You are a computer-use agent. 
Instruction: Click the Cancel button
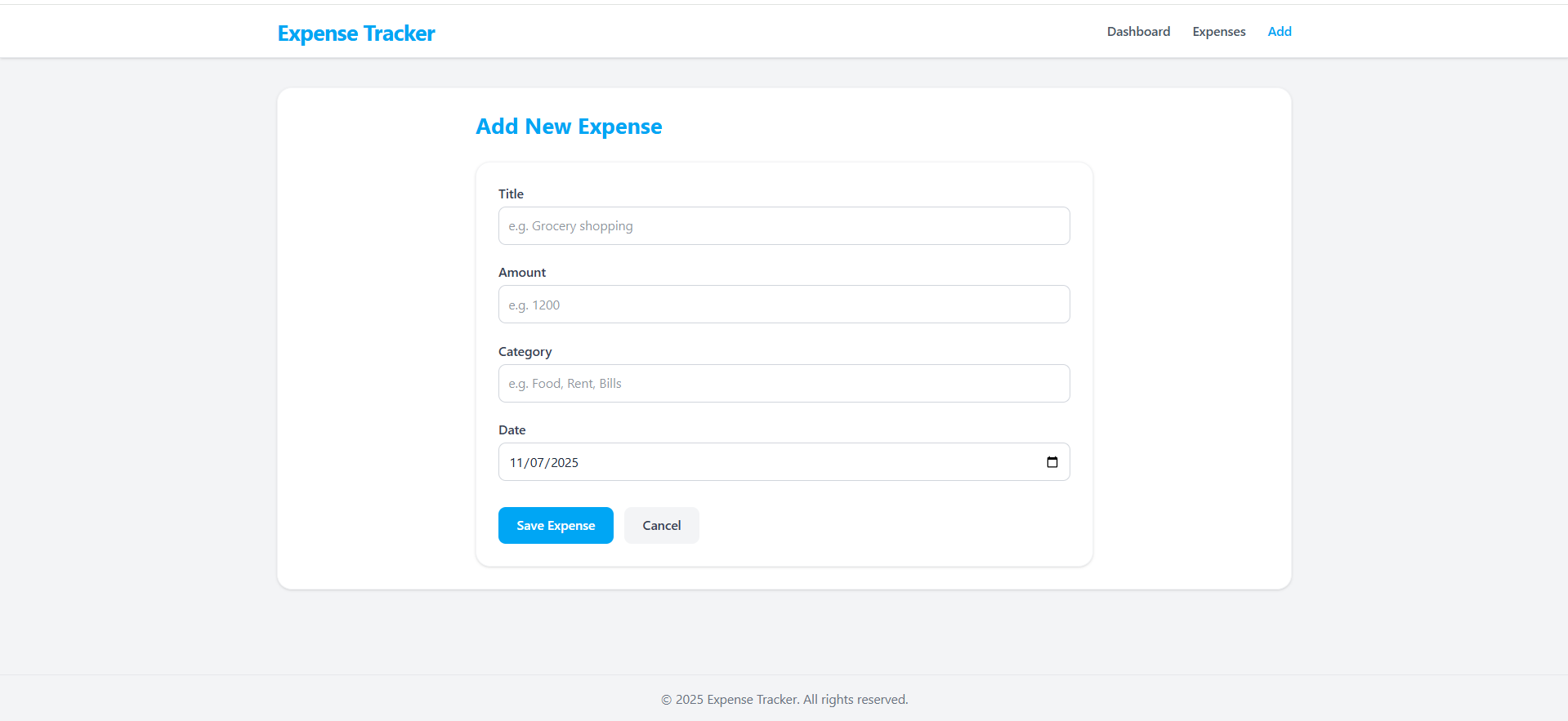click(x=661, y=525)
